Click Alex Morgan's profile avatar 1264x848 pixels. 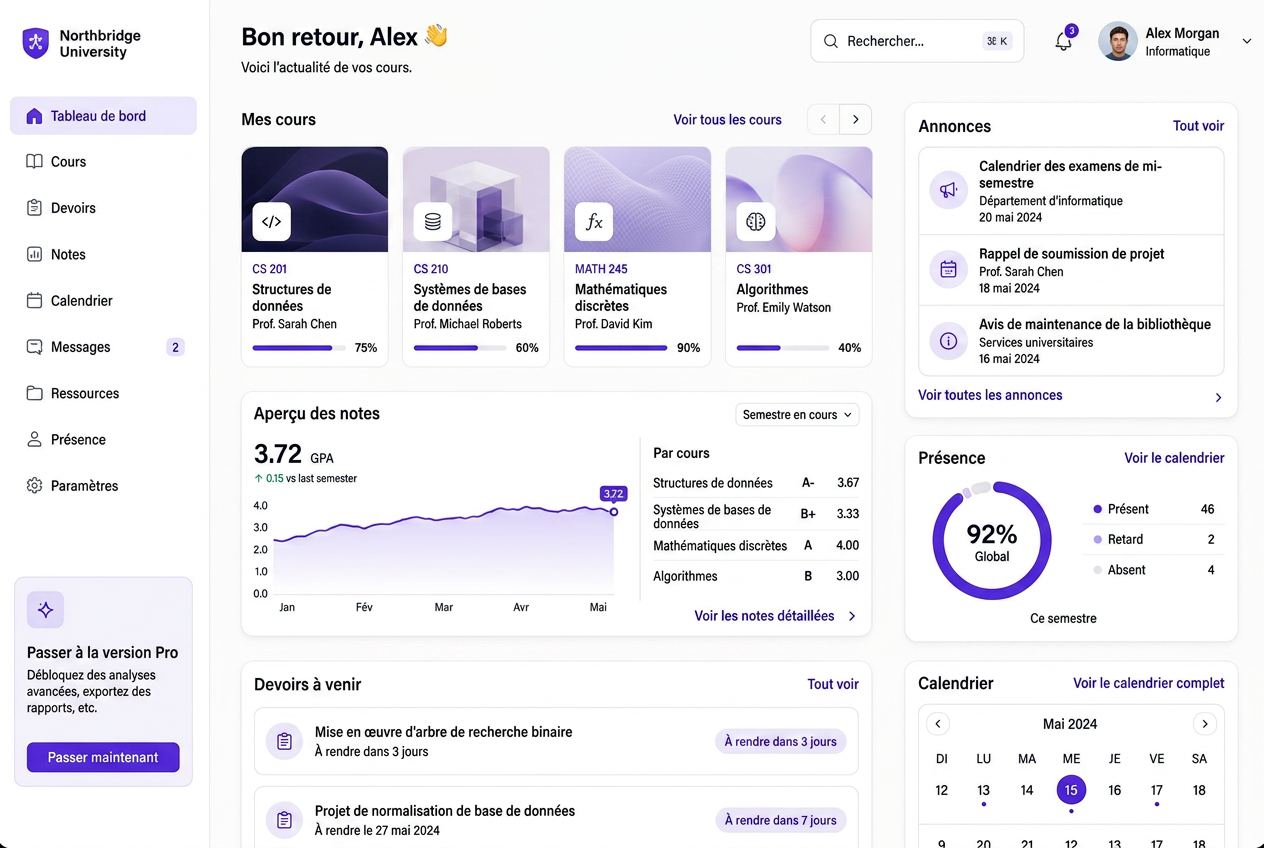click(x=1118, y=42)
